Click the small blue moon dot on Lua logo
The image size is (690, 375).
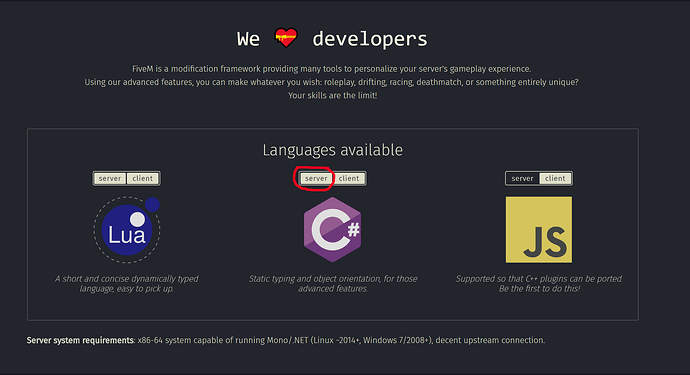(152, 205)
